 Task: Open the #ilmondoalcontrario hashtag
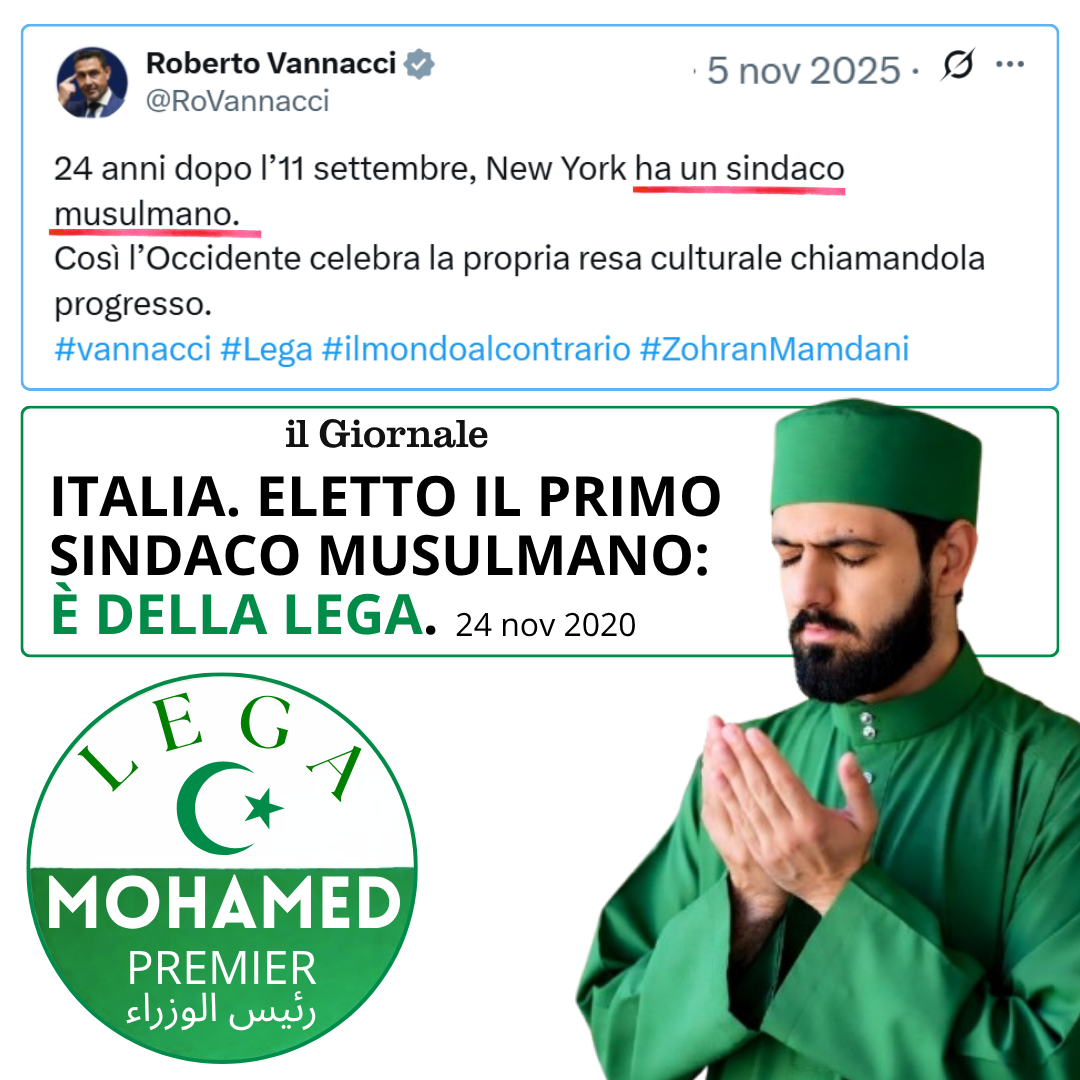(x=476, y=349)
